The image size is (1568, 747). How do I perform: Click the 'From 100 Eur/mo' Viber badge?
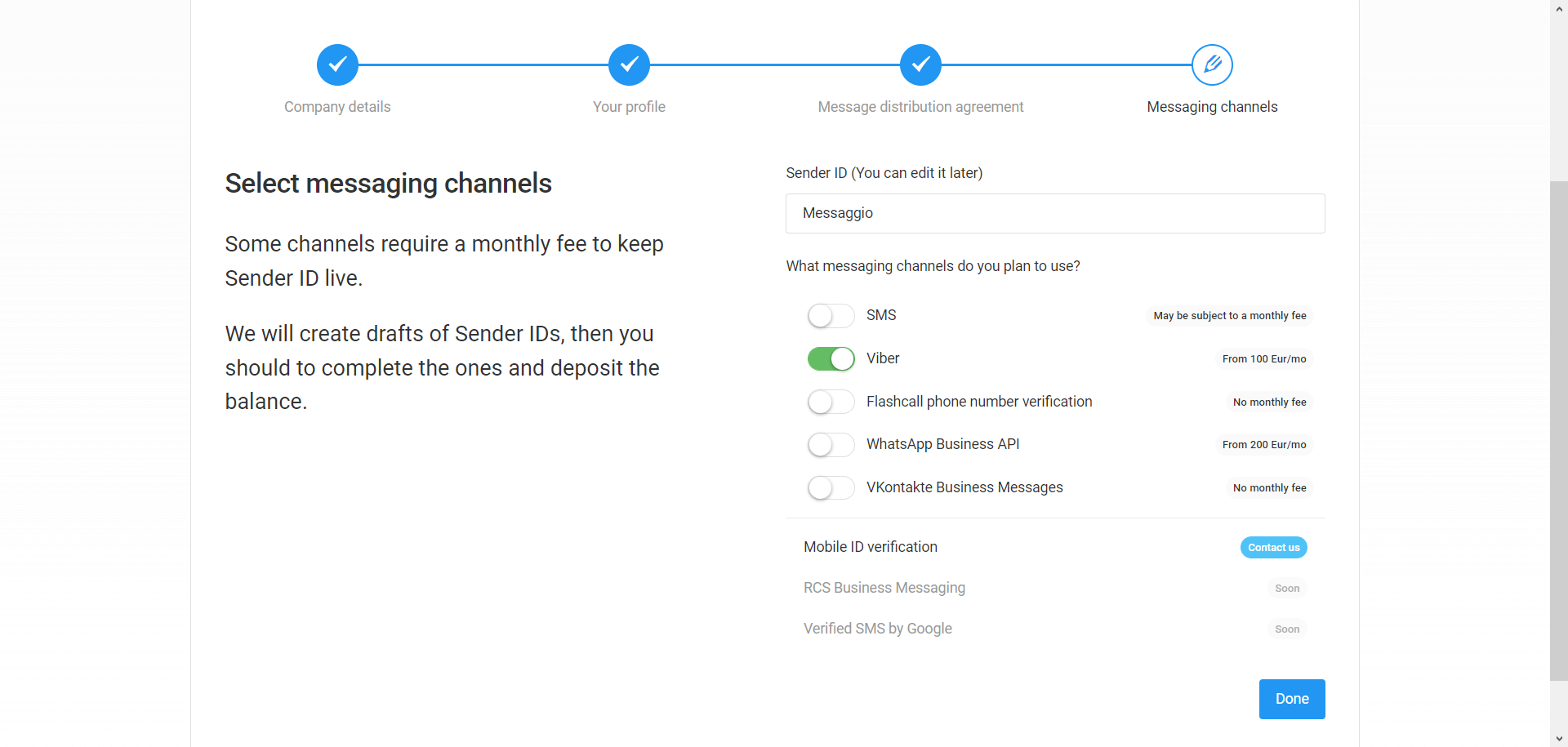tap(1264, 359)
